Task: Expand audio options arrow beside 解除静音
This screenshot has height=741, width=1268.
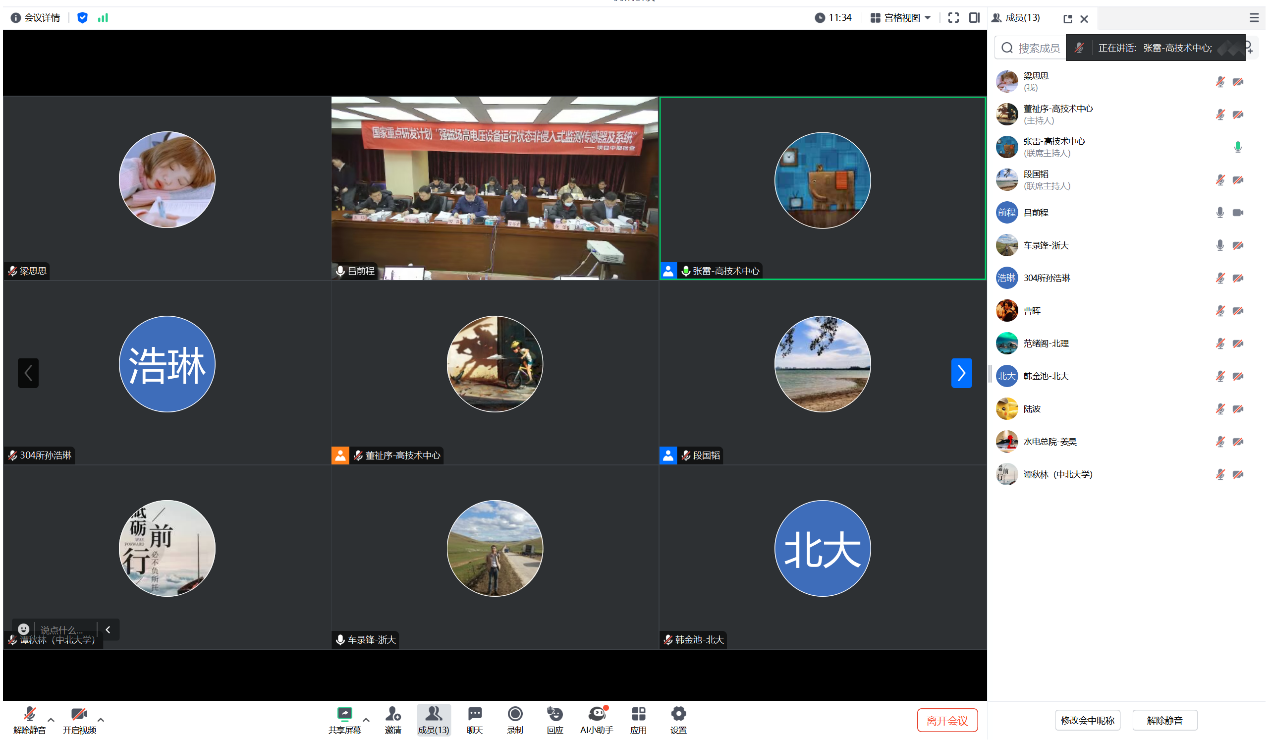Action: (x=51, y=719)
